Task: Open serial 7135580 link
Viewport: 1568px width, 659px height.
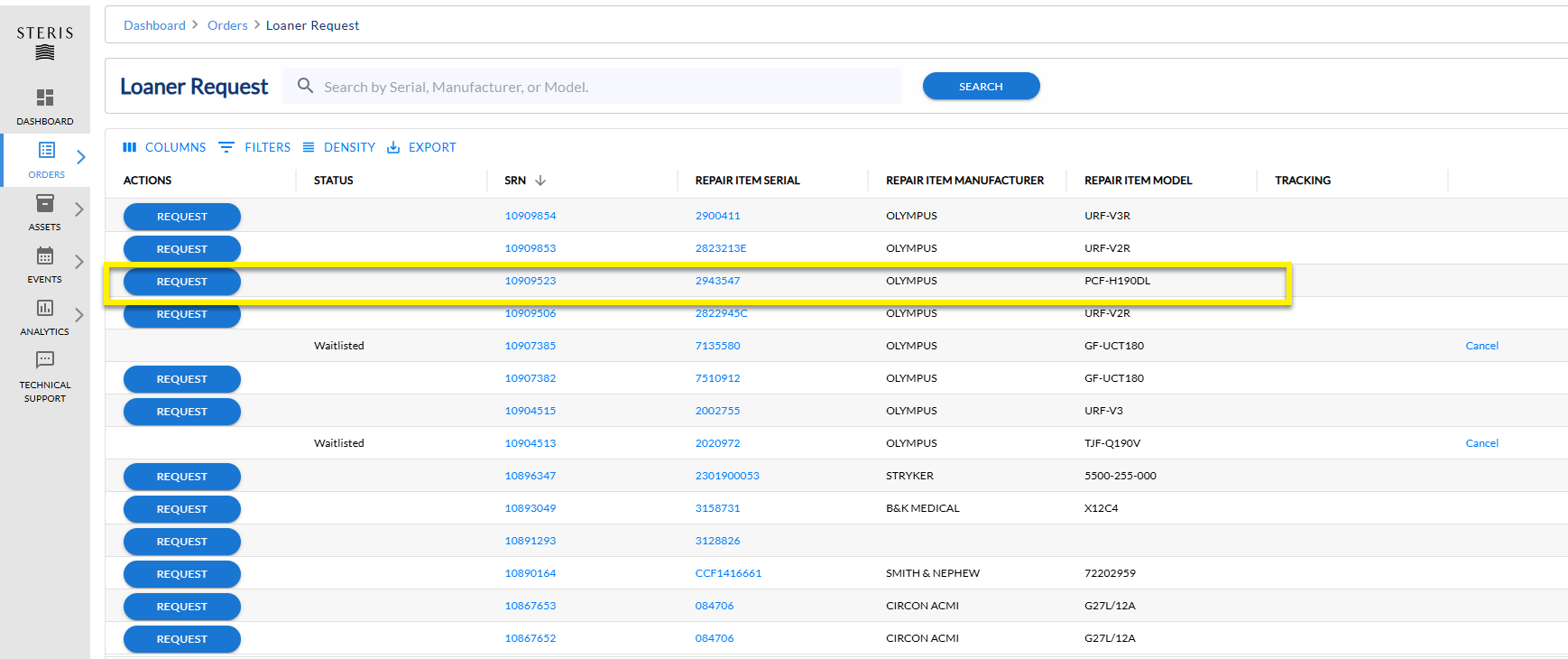Action: tap(717, 346)
